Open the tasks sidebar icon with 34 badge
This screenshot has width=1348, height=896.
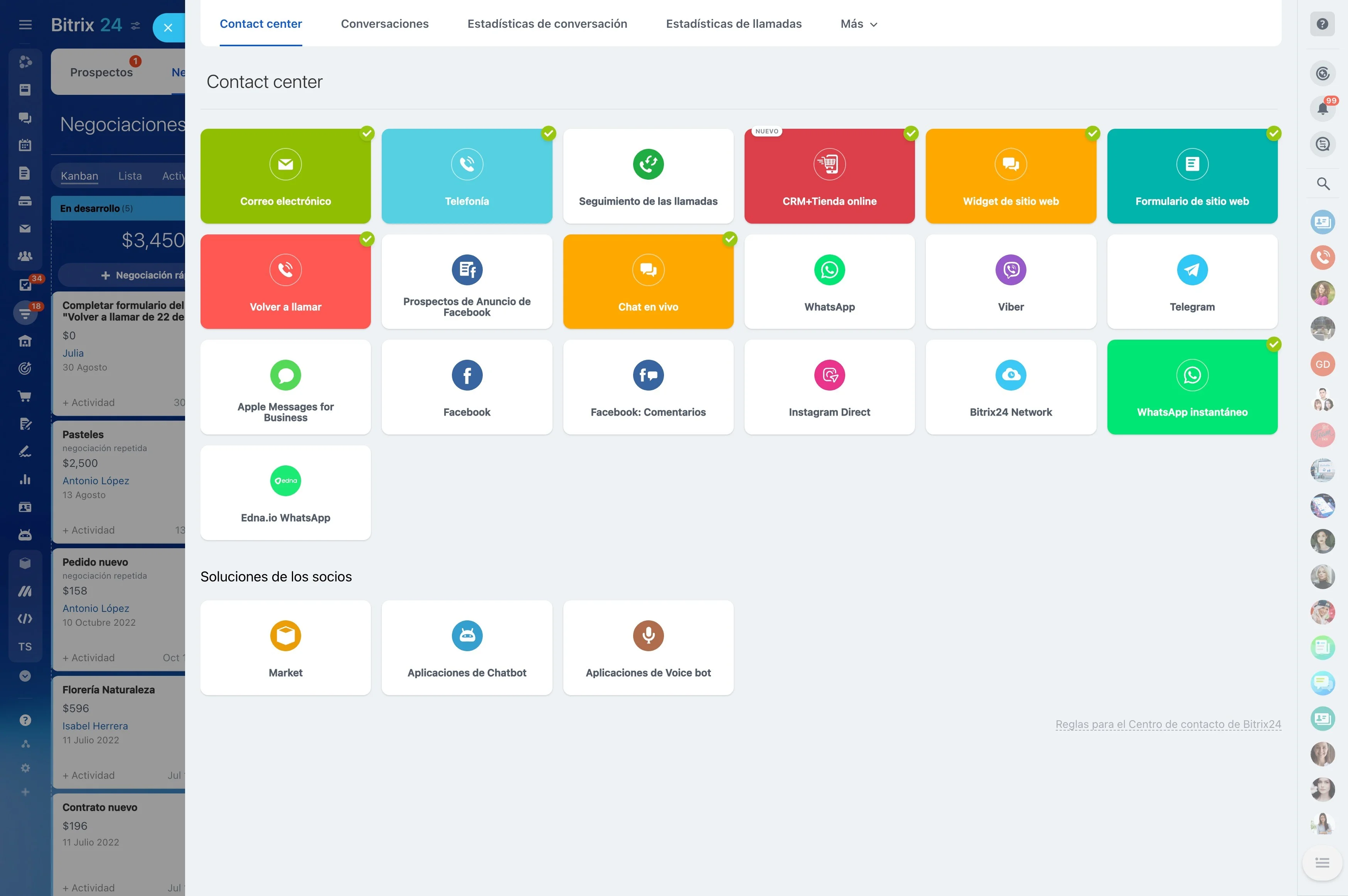(26, 284)
